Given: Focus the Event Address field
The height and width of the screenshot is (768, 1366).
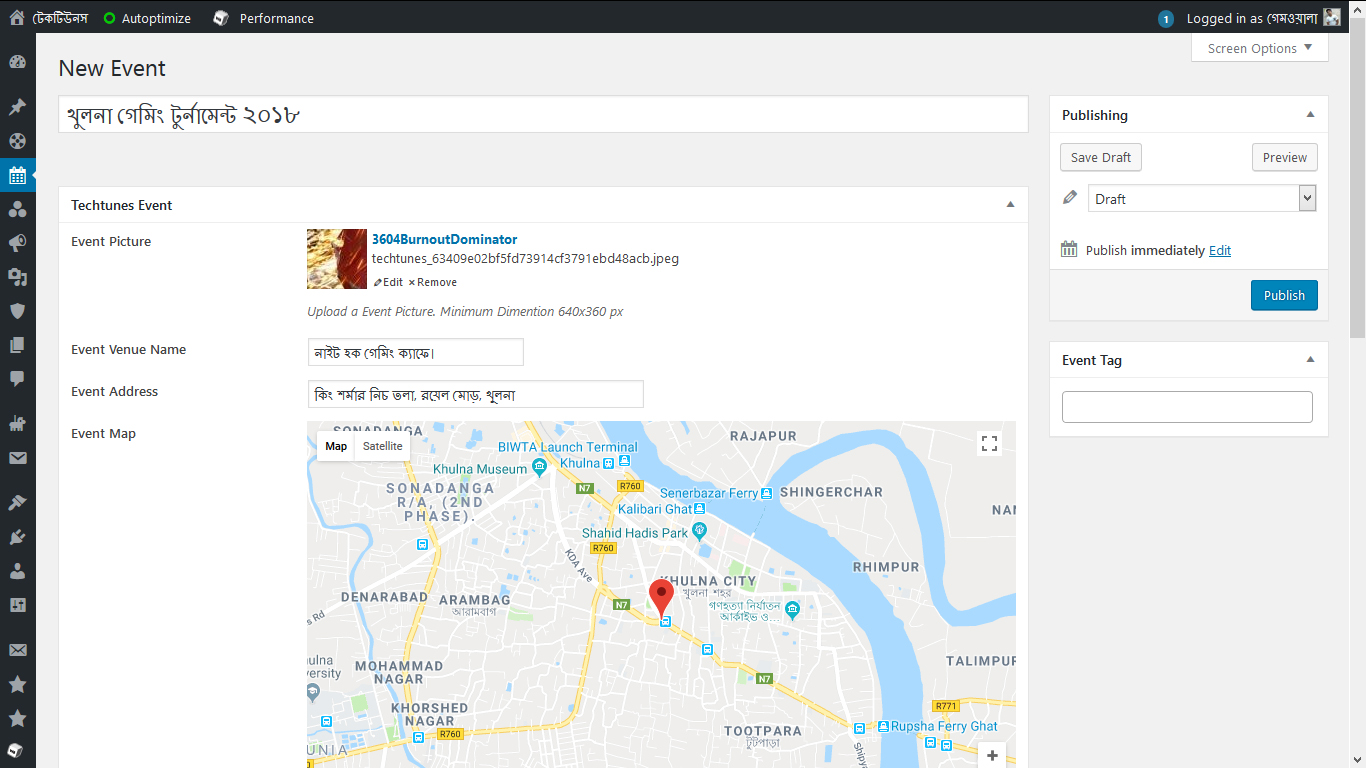Looking at the screenshot, I should pyautogui.click(x=475, y=394).
